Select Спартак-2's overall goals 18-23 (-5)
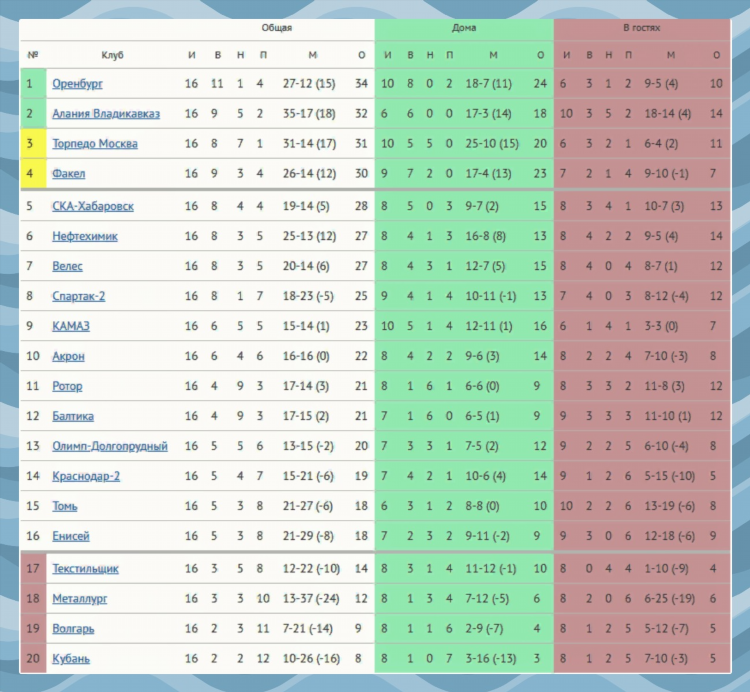Image resolution: width=750 pixels, height=692 pixels. click(308, 296)
